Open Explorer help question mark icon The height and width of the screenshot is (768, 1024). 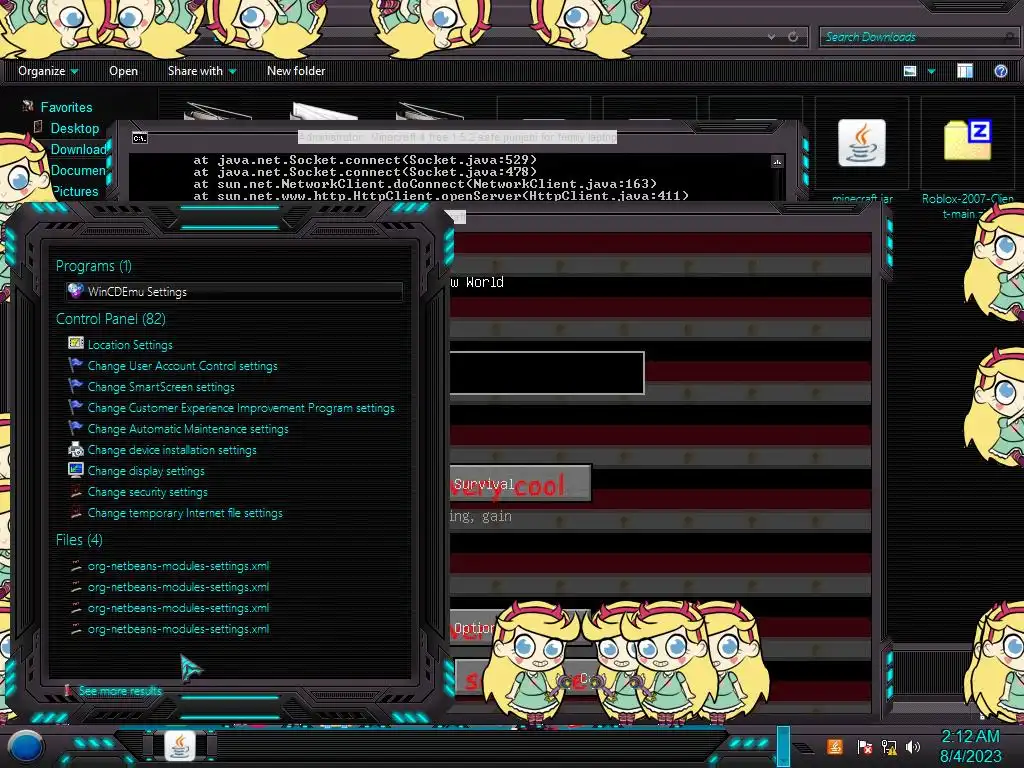[x=1000, y=71]
